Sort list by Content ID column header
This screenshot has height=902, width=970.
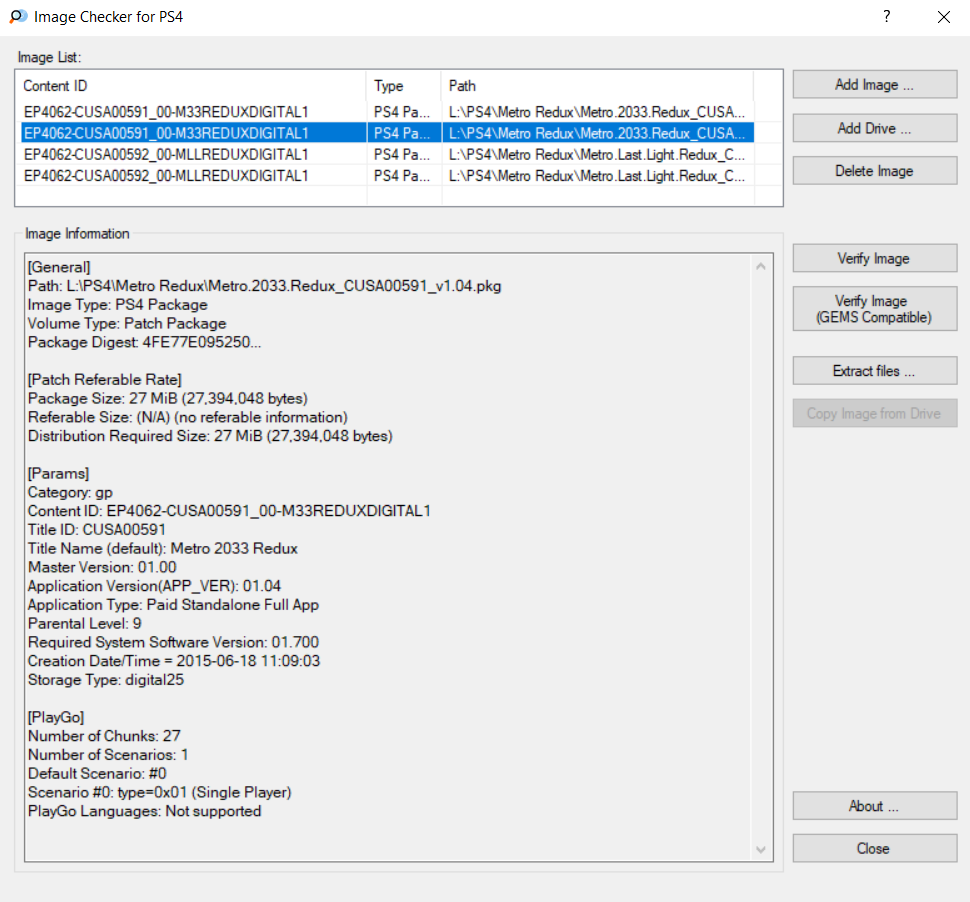[193, 86]
